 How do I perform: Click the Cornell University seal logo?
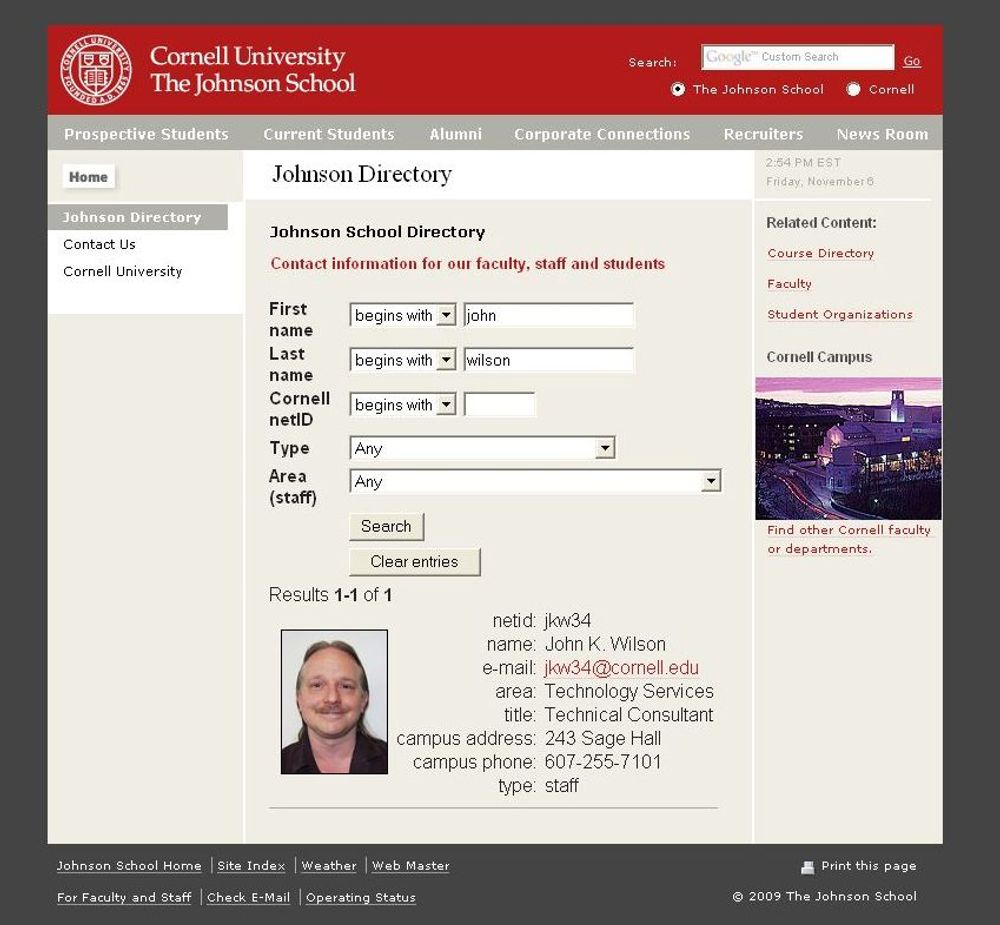coord(96,70)
